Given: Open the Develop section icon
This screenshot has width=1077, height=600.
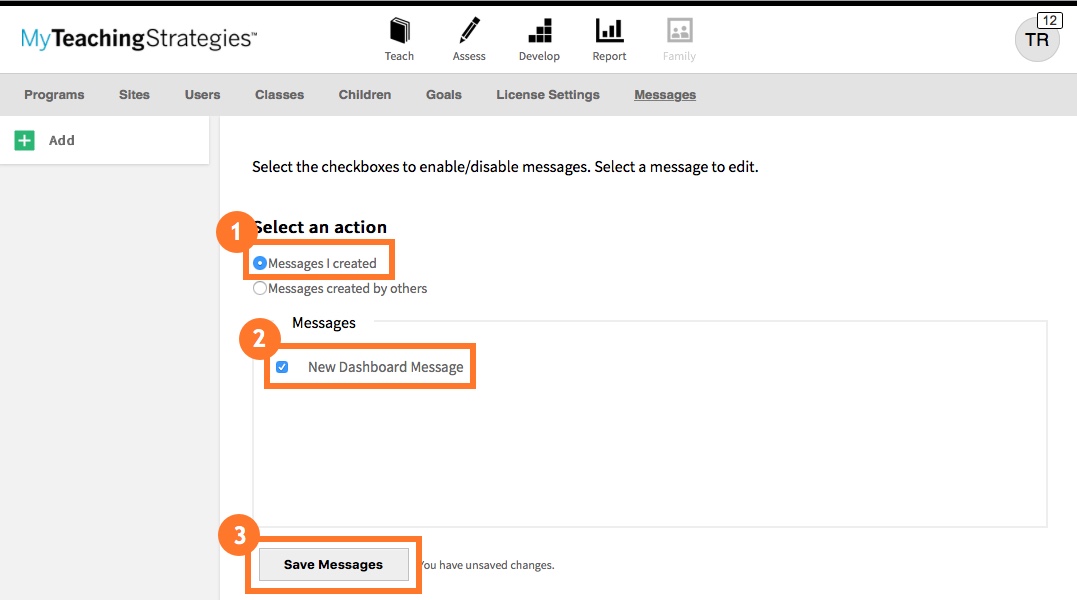Looking at the screenshot, I should click(539, 32).
